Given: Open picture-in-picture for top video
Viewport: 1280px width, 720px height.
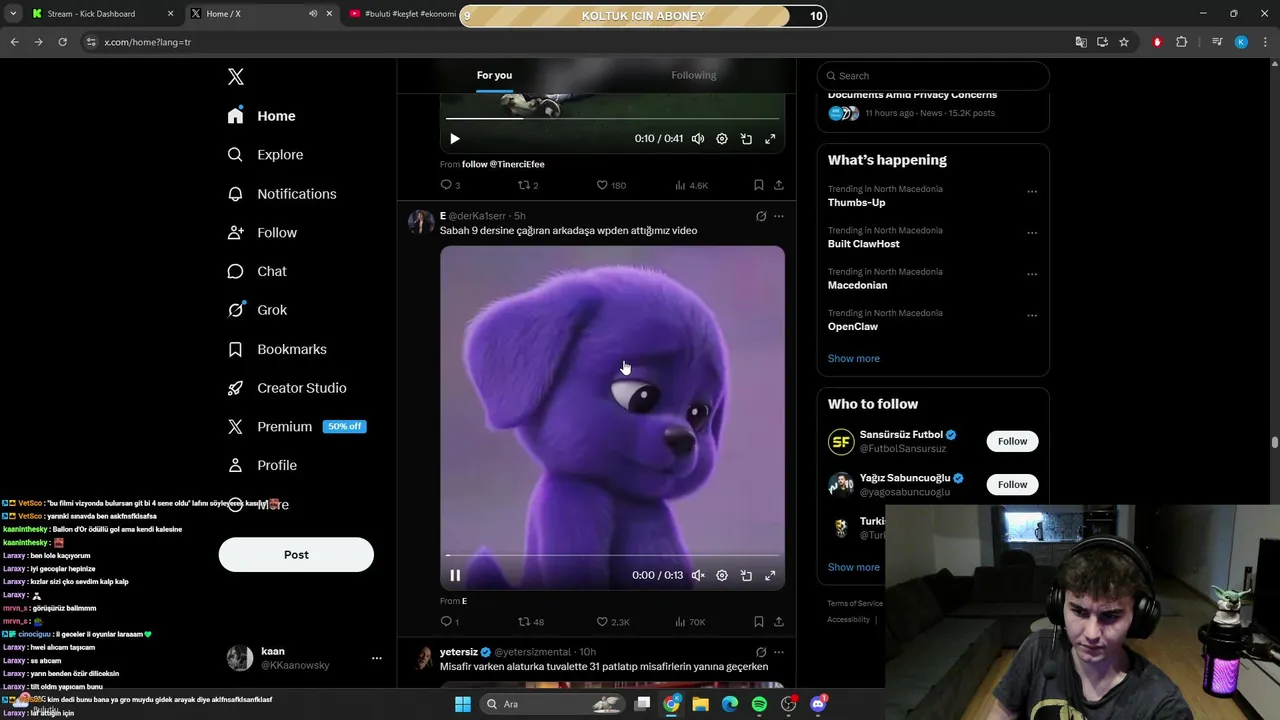Looking at the screenshot, I should [x=746, y=139].
